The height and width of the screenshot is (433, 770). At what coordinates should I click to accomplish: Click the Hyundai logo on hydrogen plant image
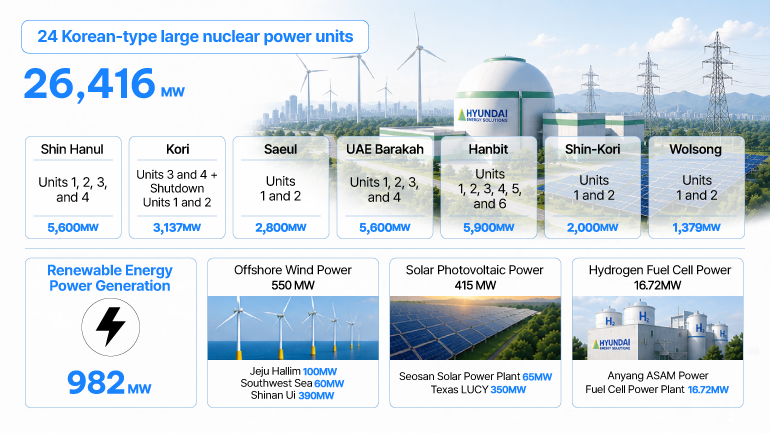click(x=611, y=344)
